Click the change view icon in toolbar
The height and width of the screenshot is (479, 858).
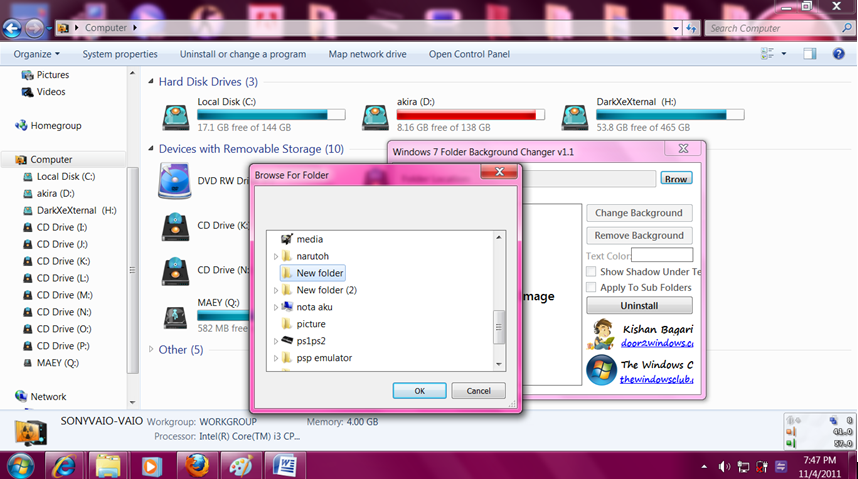click(767, 54)
